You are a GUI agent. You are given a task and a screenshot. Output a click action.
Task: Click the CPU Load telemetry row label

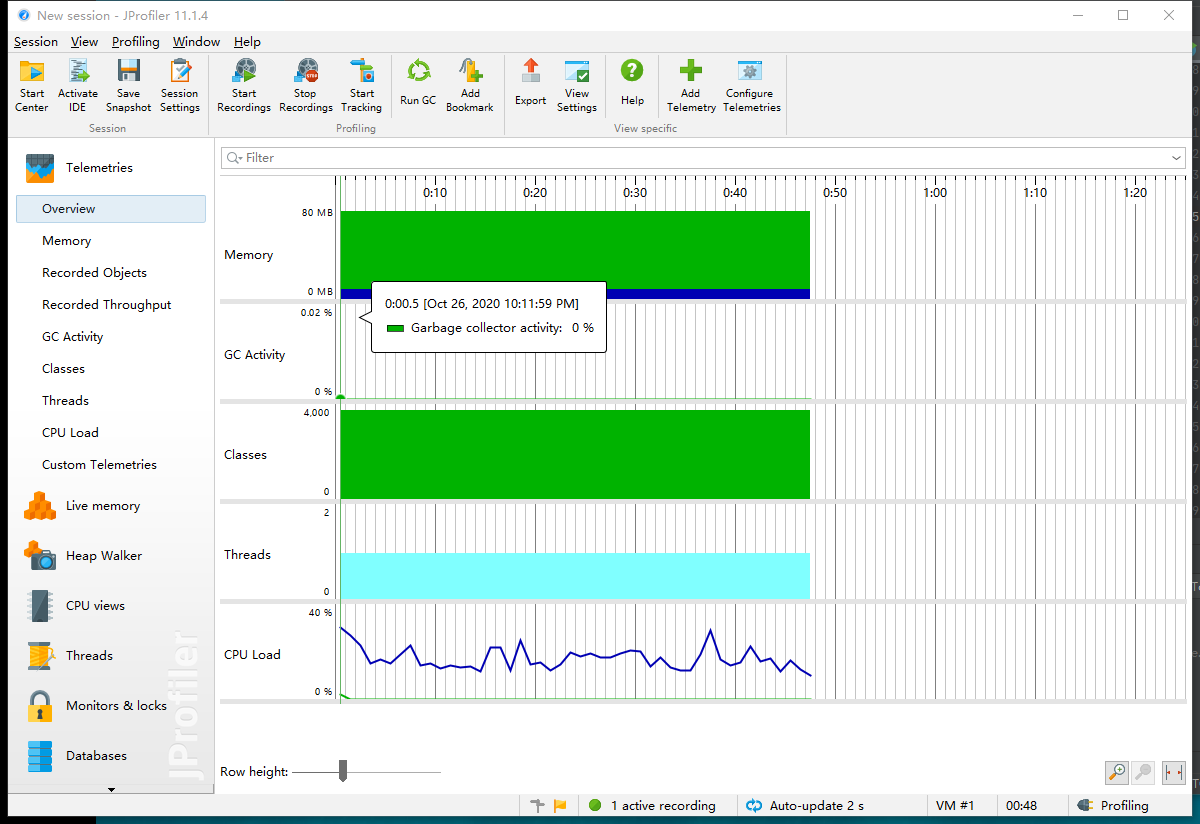tap(252, 655)
